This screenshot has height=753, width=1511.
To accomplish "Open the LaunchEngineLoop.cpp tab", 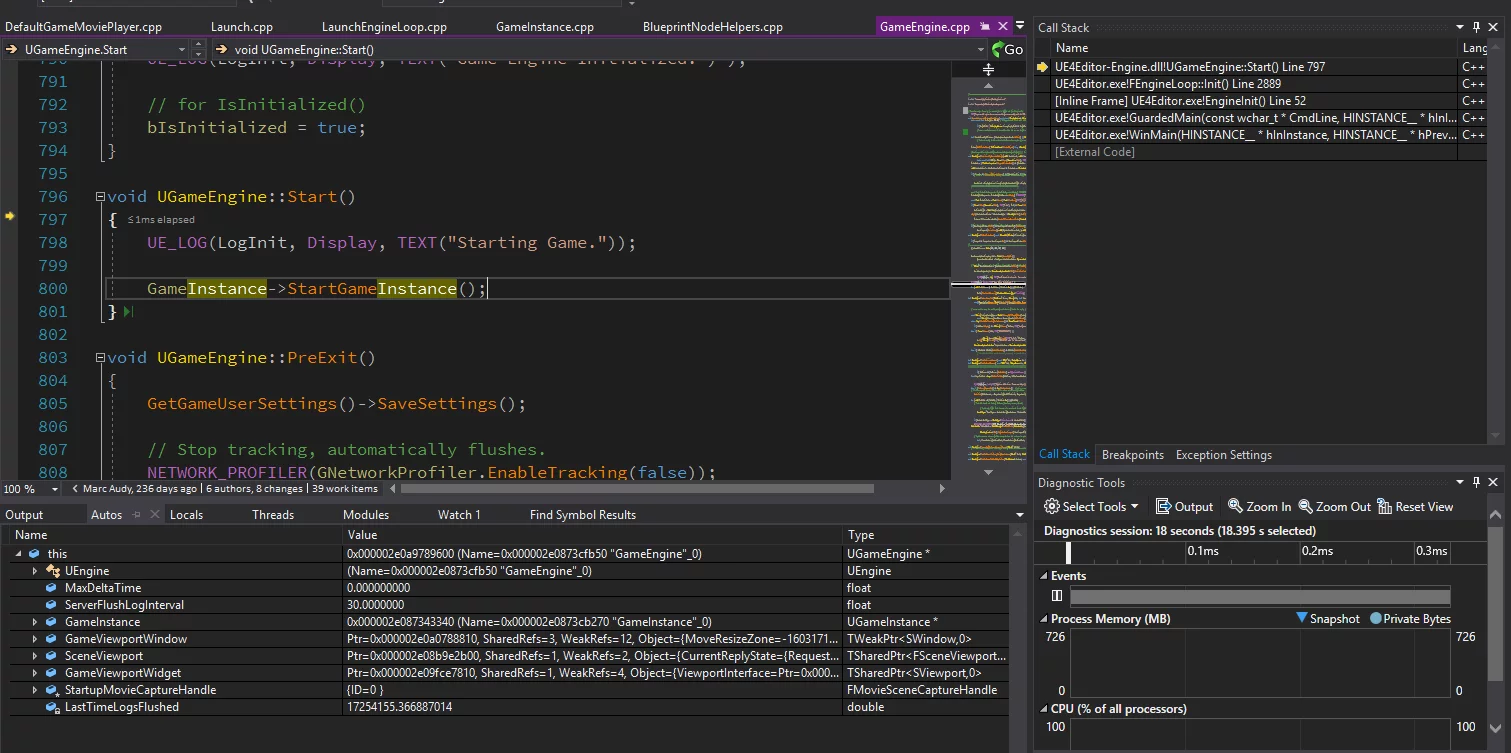I will click(384, 27).
